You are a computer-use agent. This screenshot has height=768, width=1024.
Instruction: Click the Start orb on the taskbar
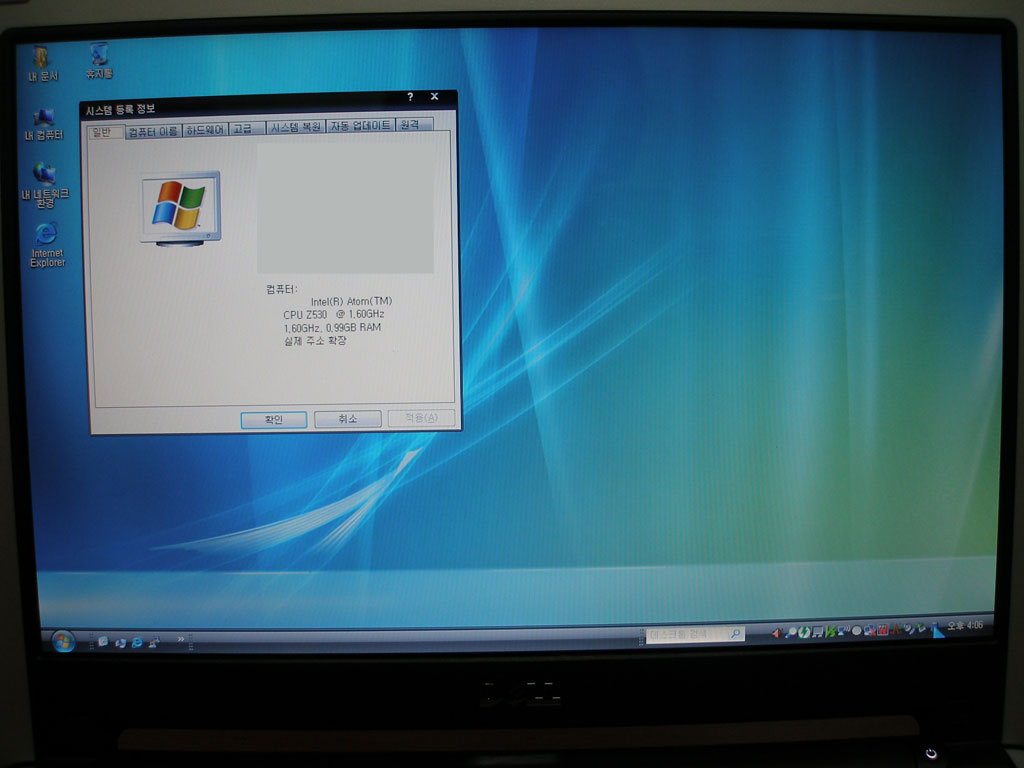tap(62, 641)
